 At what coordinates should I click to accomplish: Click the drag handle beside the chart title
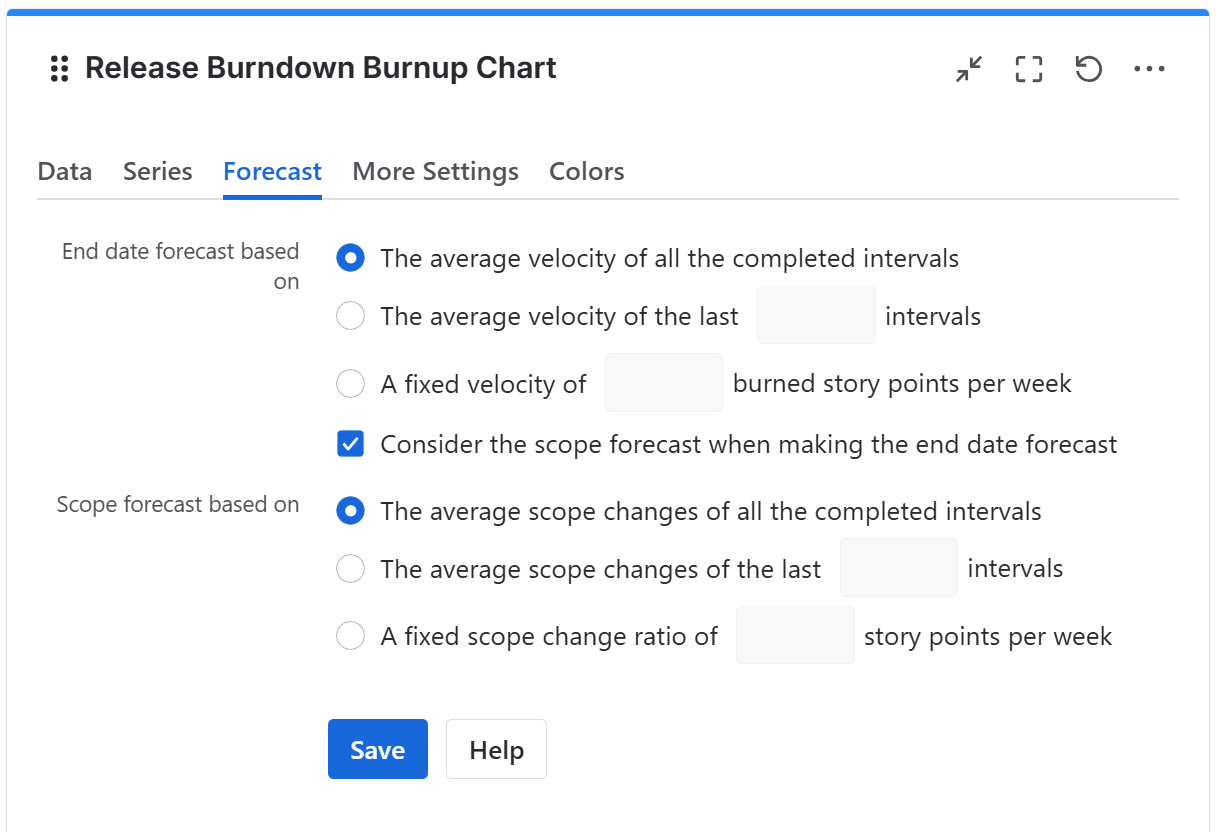pos(58,68)
